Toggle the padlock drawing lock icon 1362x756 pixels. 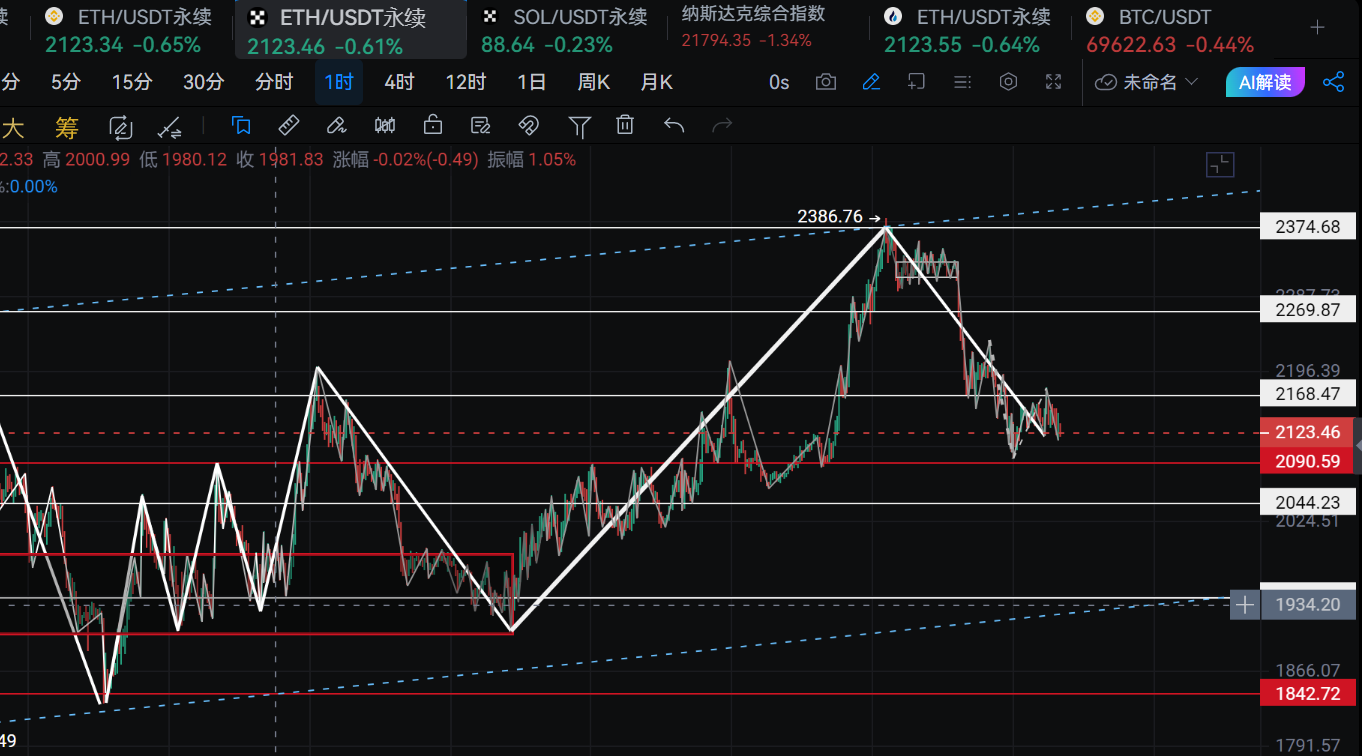click(432, 125)
